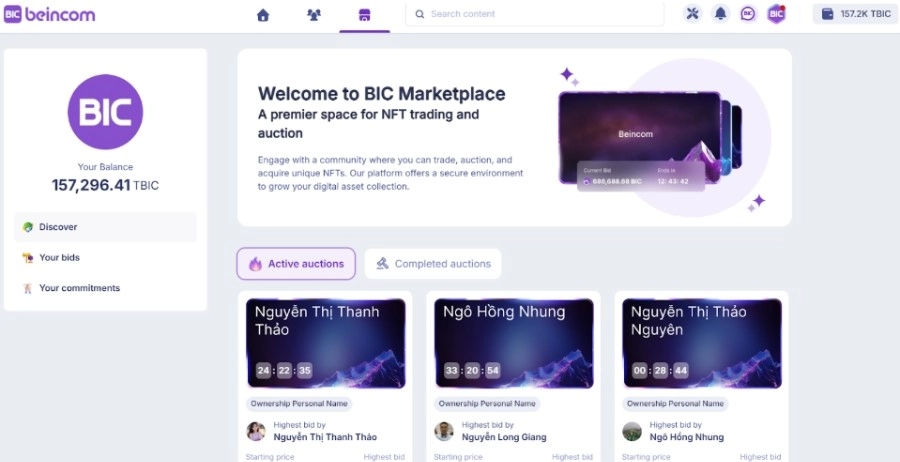The height and width of the screenshot is (462, 900).
Task: Click Ownership Personal Name tag on Thảo Nguyên card
Action: click(675, 403)
